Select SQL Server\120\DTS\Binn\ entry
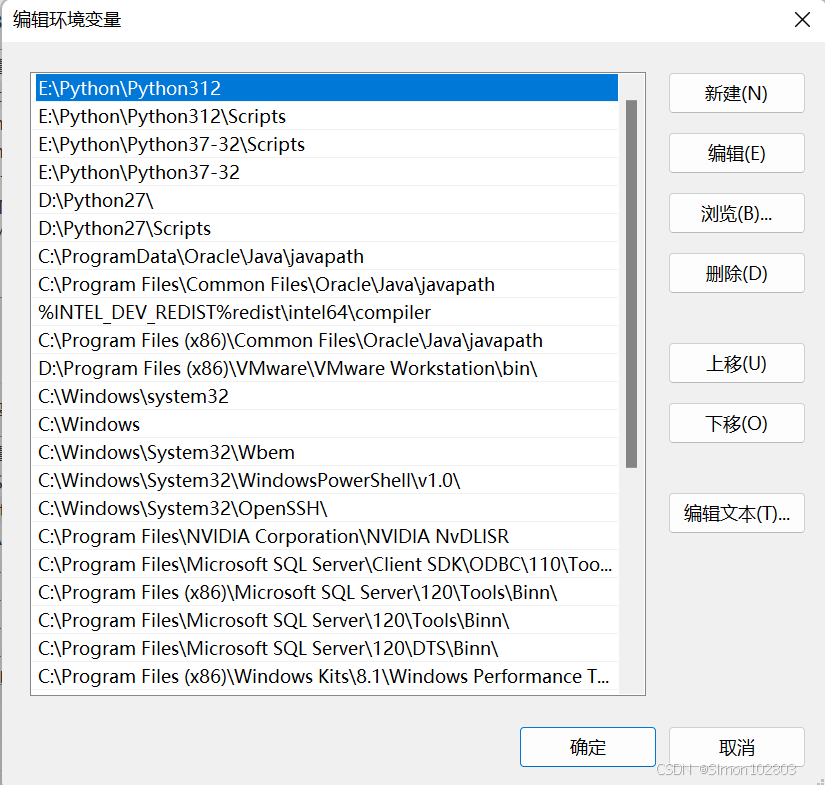 pos(327,648)
